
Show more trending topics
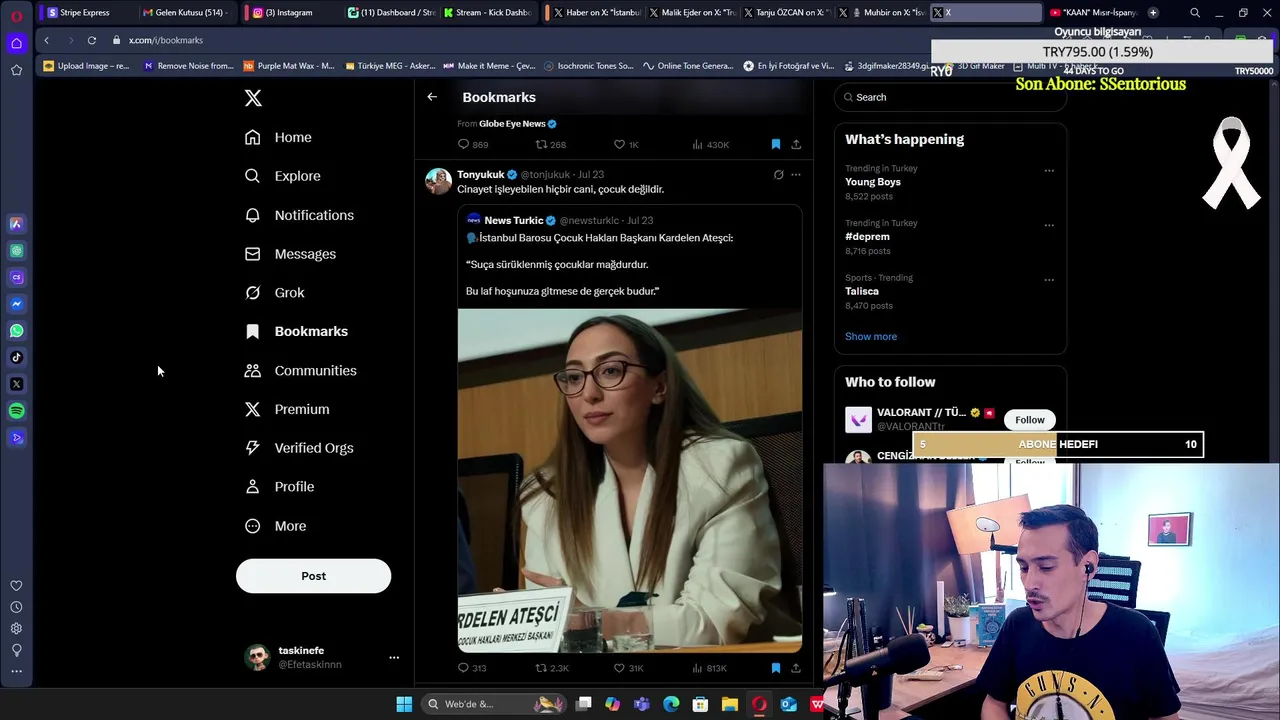click(x=871, y=336)
